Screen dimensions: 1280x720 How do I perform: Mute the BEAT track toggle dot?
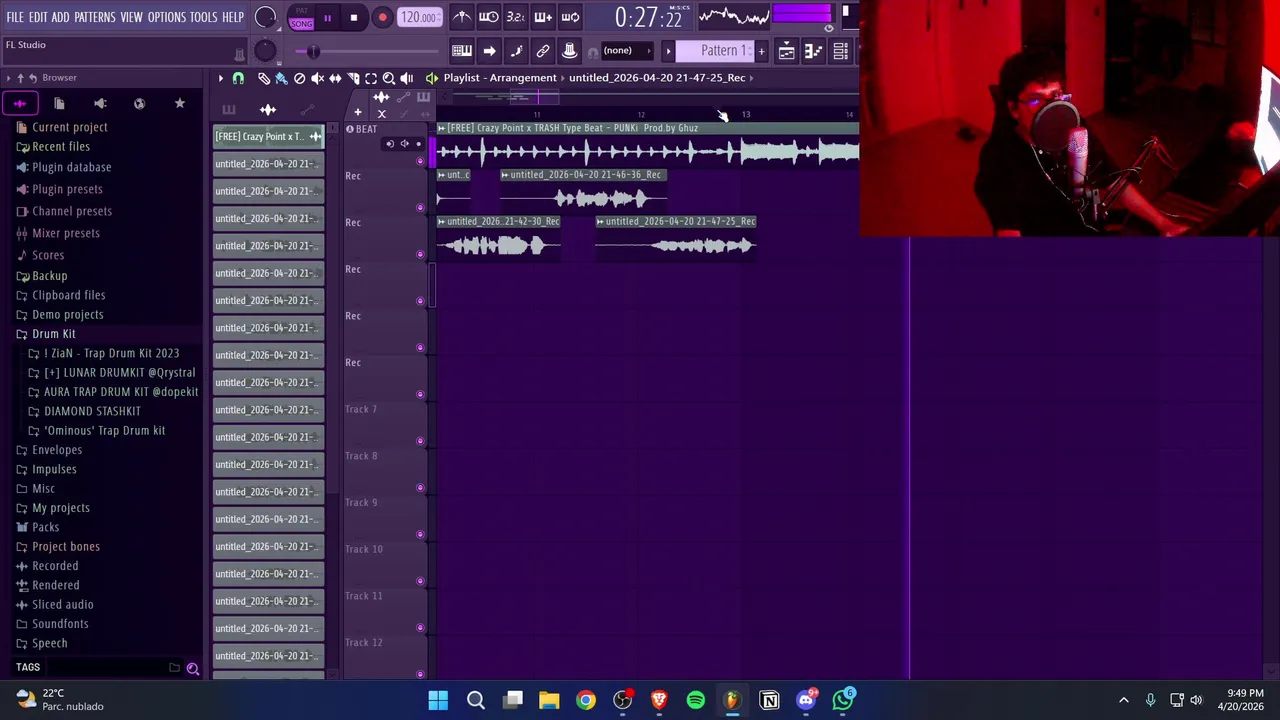click(420, 160)
